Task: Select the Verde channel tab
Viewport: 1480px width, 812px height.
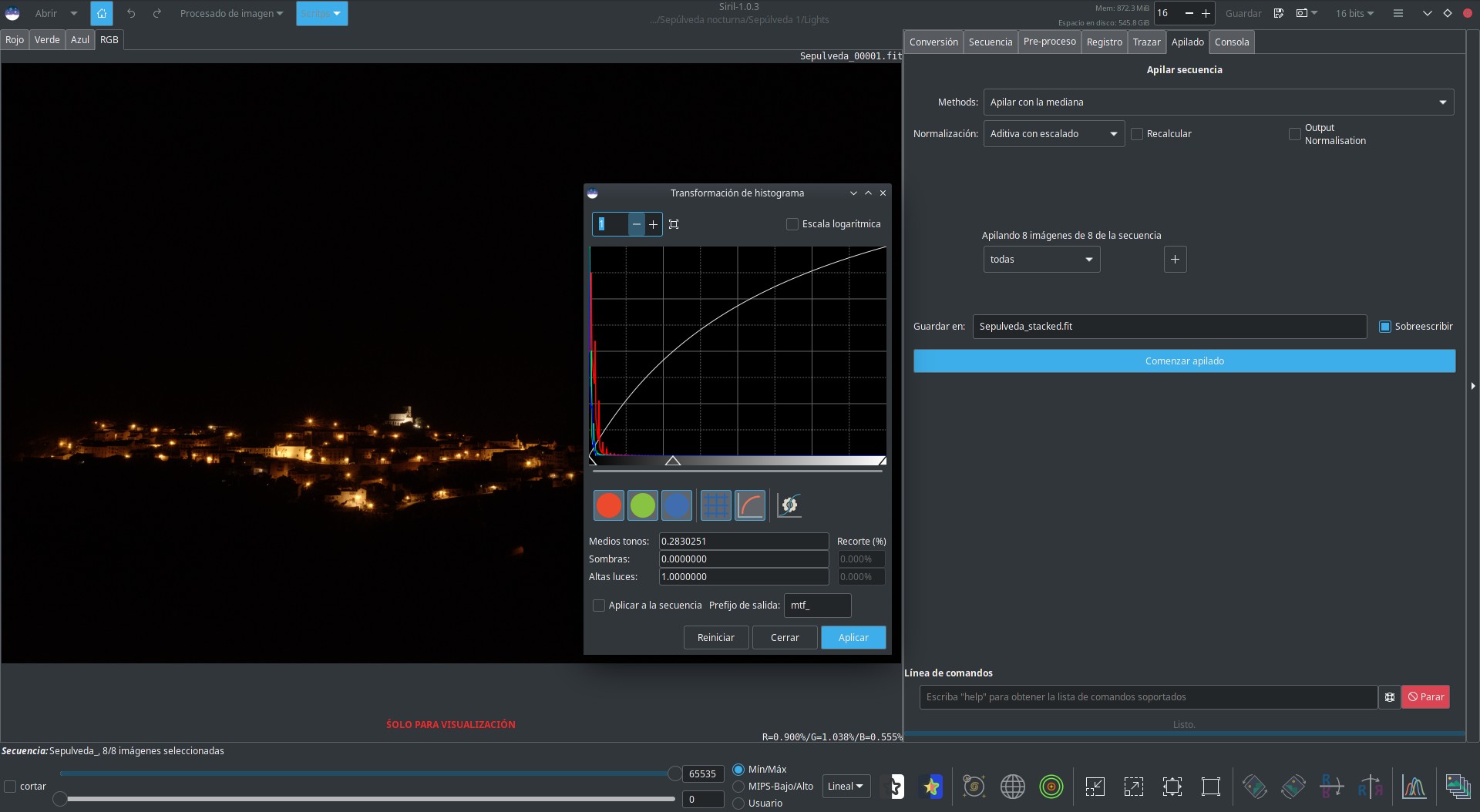Action: pyautogui.click(x=47, y=40)
